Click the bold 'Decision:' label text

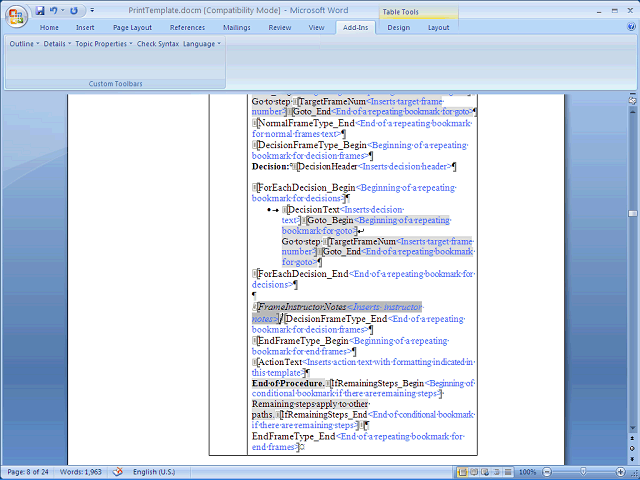point(270,167)
